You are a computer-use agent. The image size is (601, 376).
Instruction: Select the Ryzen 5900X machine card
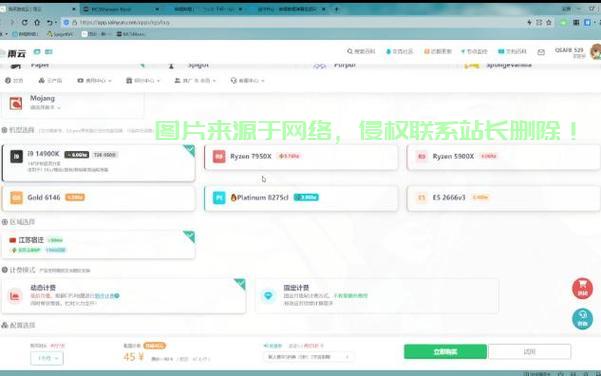[503, 157]
